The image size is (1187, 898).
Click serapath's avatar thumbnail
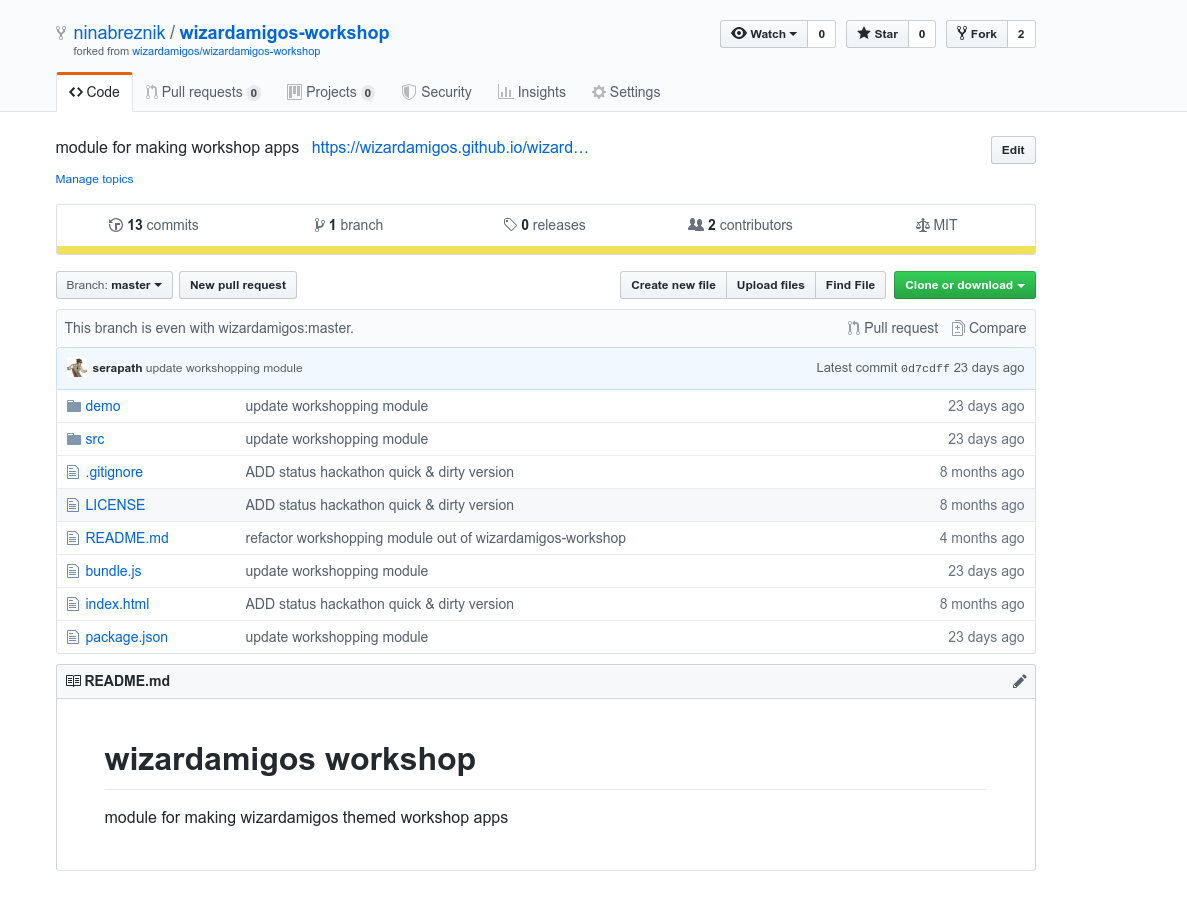pos(76,368)
